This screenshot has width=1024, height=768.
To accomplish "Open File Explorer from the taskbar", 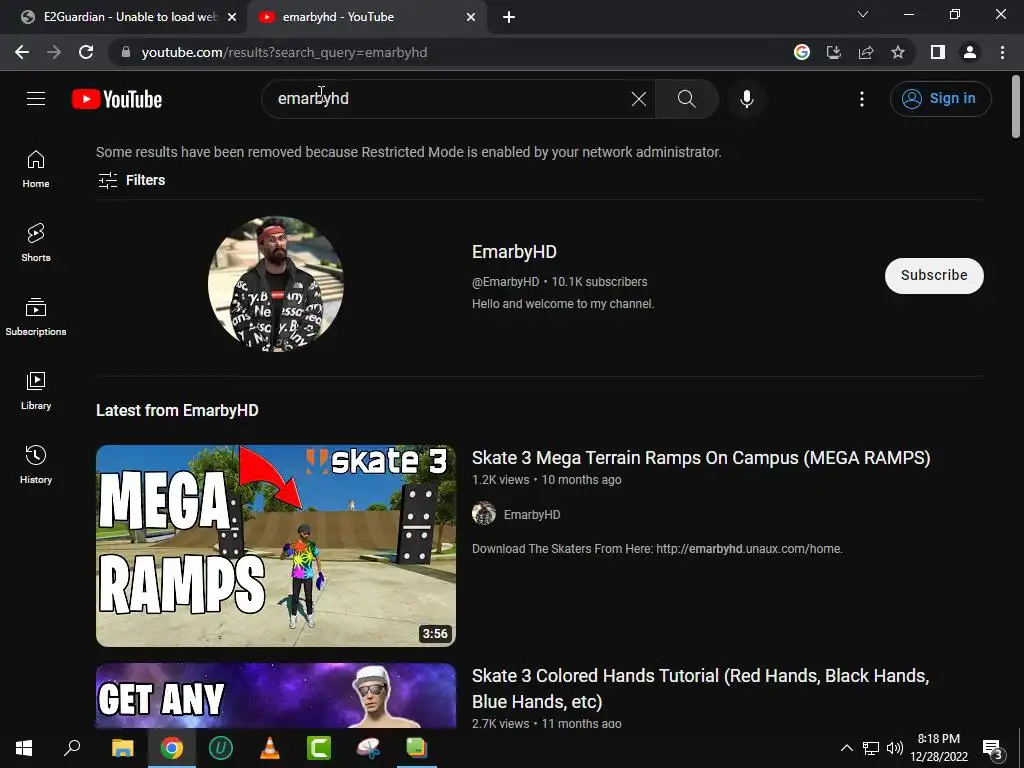I will pos(122,748).
